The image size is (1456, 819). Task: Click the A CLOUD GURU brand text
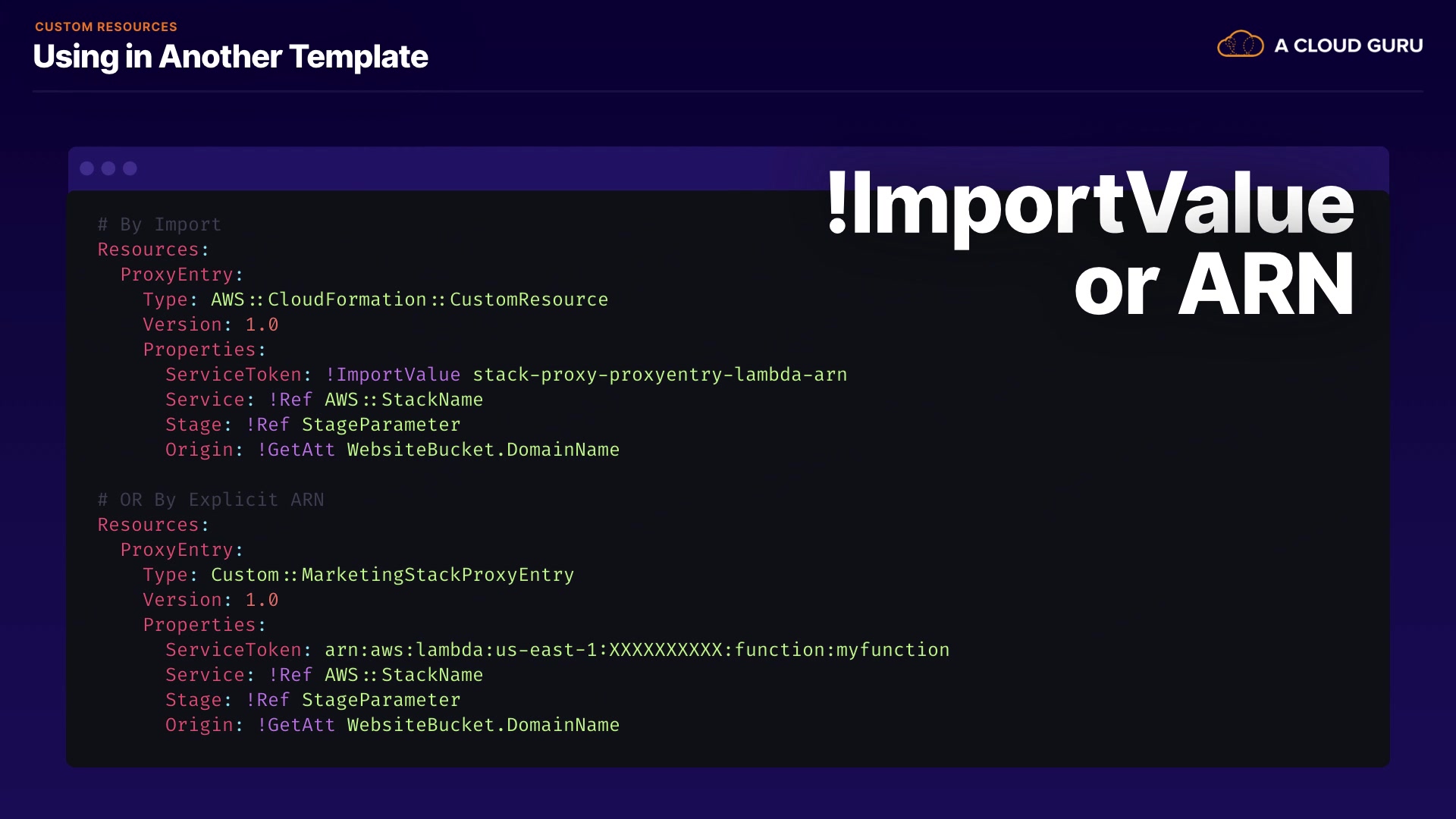coord(1348,45)
